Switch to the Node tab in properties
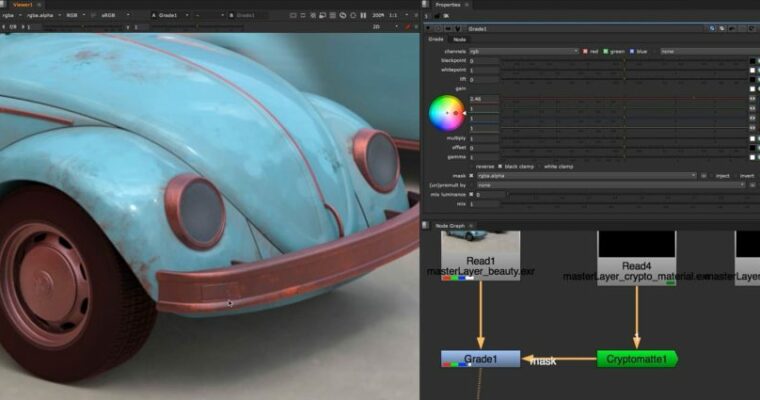 point(460,39)
